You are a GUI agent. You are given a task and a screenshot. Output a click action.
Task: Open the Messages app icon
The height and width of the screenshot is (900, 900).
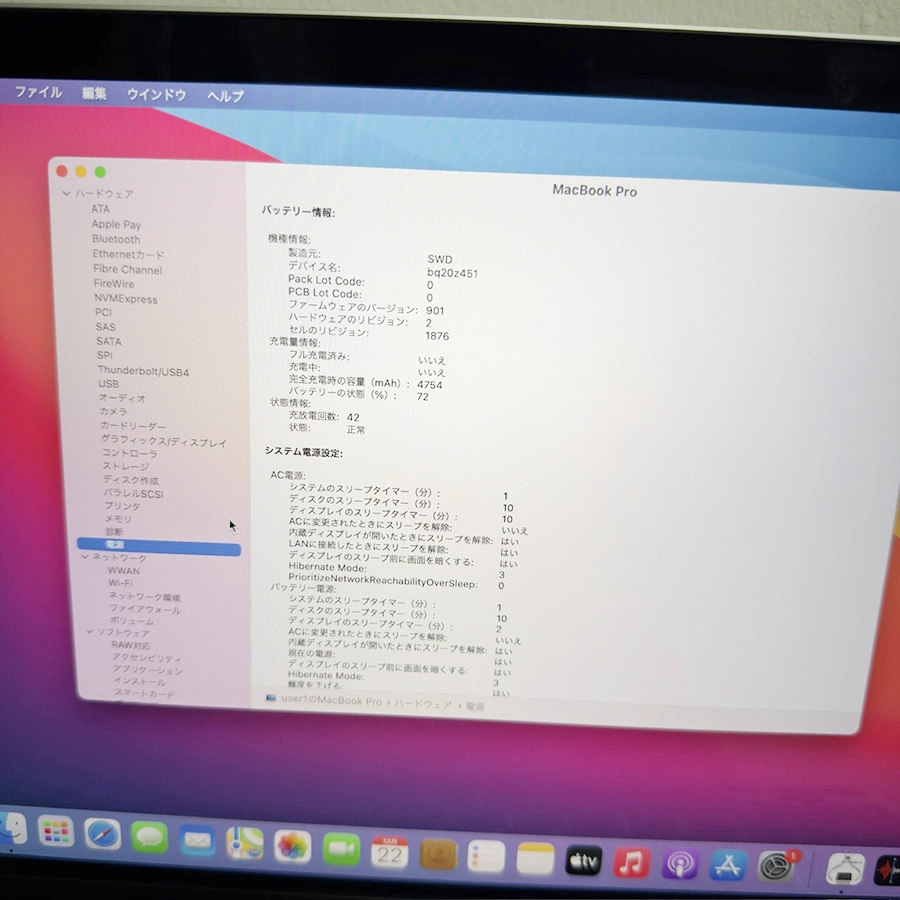tap(150, 836)
